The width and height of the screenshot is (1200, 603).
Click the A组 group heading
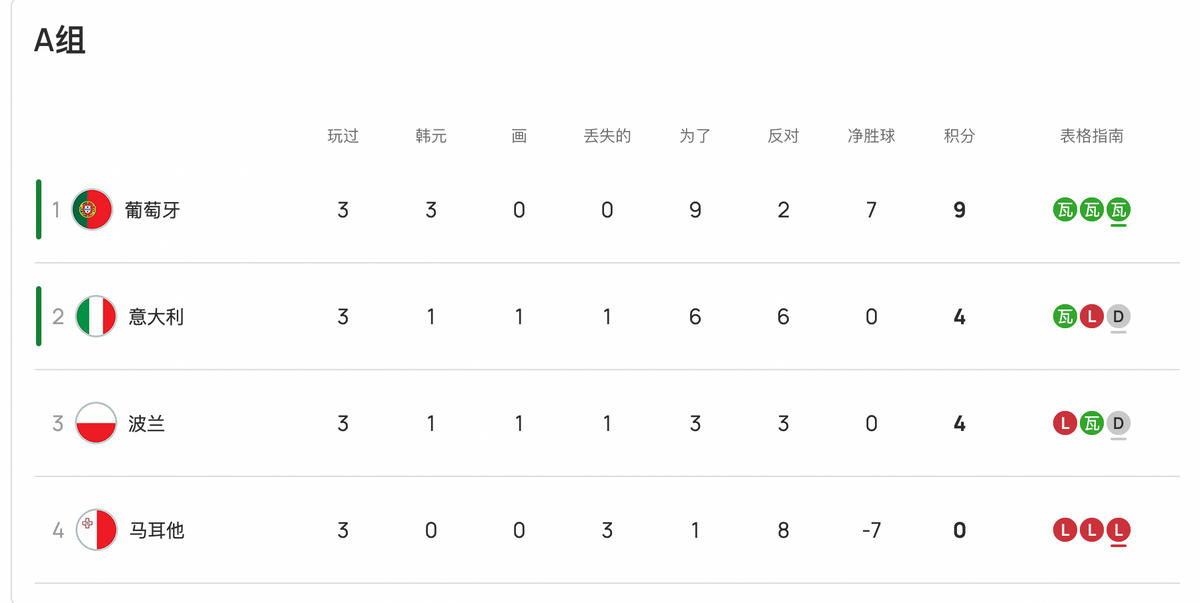click(60, 40)
